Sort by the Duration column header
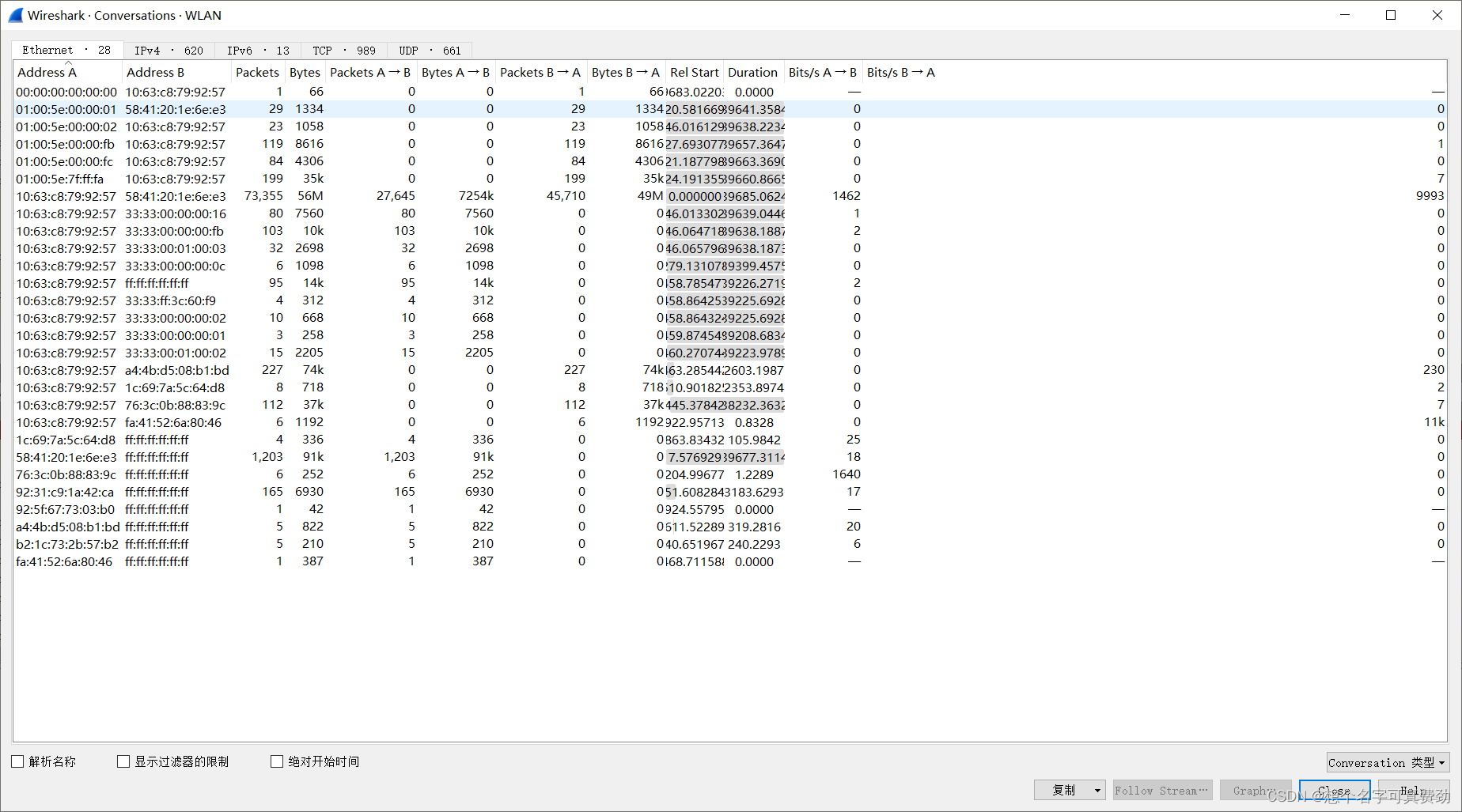The height and width of the screenshot is (812, 1462). pyautogui.click(x=753, y=72)
